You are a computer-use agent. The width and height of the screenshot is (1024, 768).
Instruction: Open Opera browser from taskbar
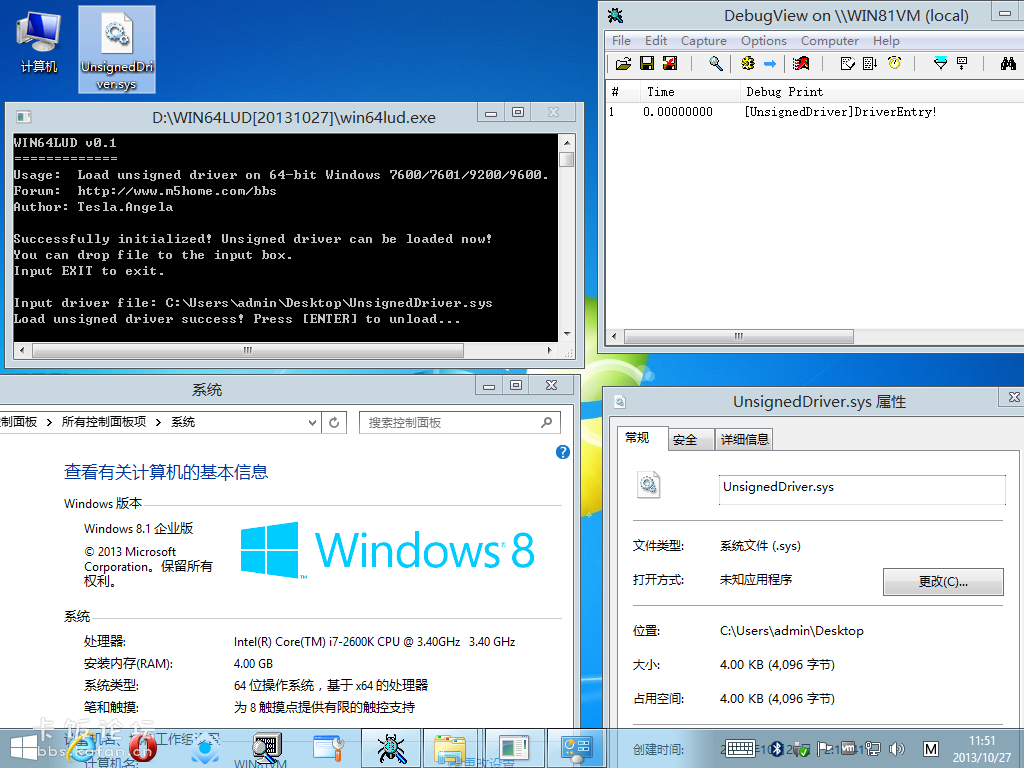pyautogui.click(x=142, y=748)
